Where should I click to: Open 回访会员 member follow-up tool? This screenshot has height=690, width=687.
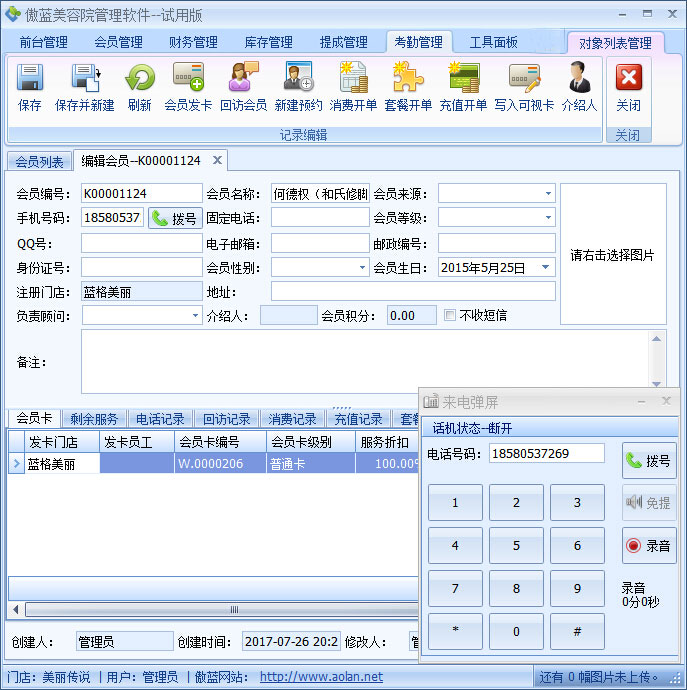pos(243,77)
